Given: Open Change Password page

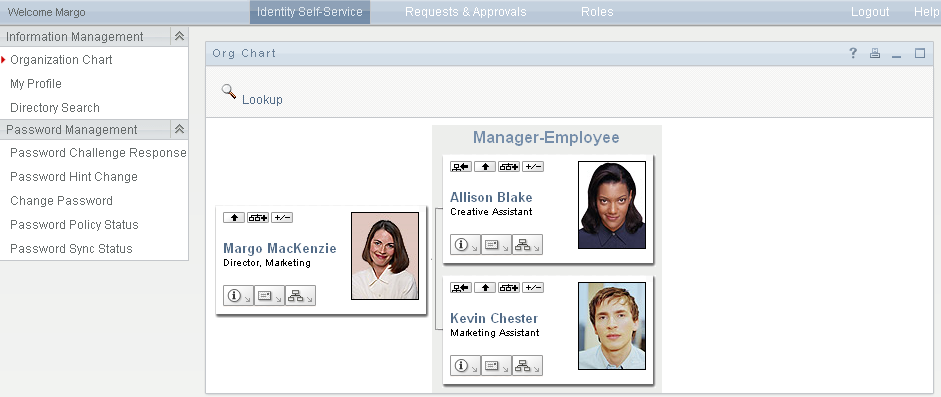Looking at the screenshot, I should (61, 201).
